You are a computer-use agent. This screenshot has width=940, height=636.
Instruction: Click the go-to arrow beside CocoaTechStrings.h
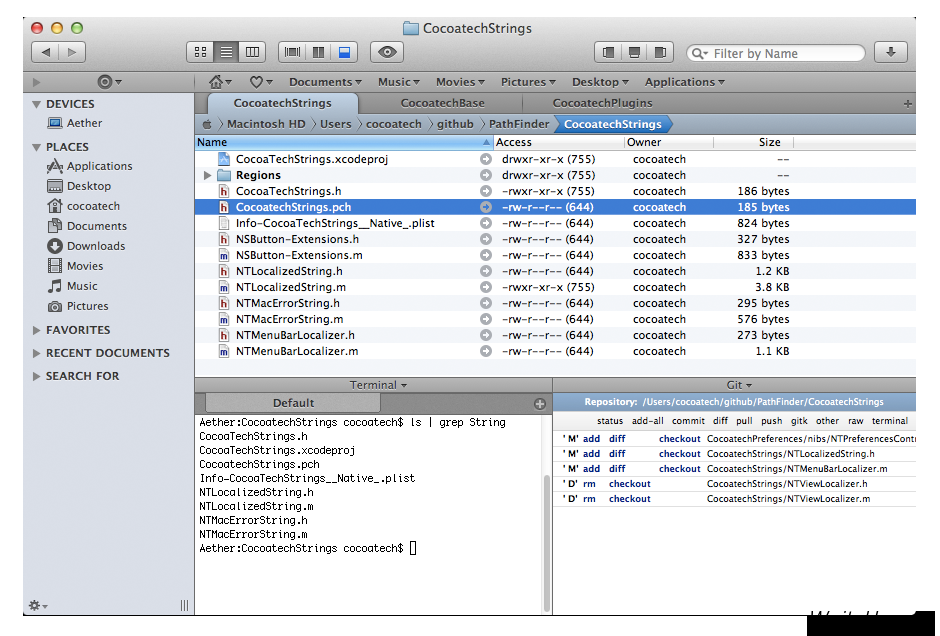pos(486,191)
